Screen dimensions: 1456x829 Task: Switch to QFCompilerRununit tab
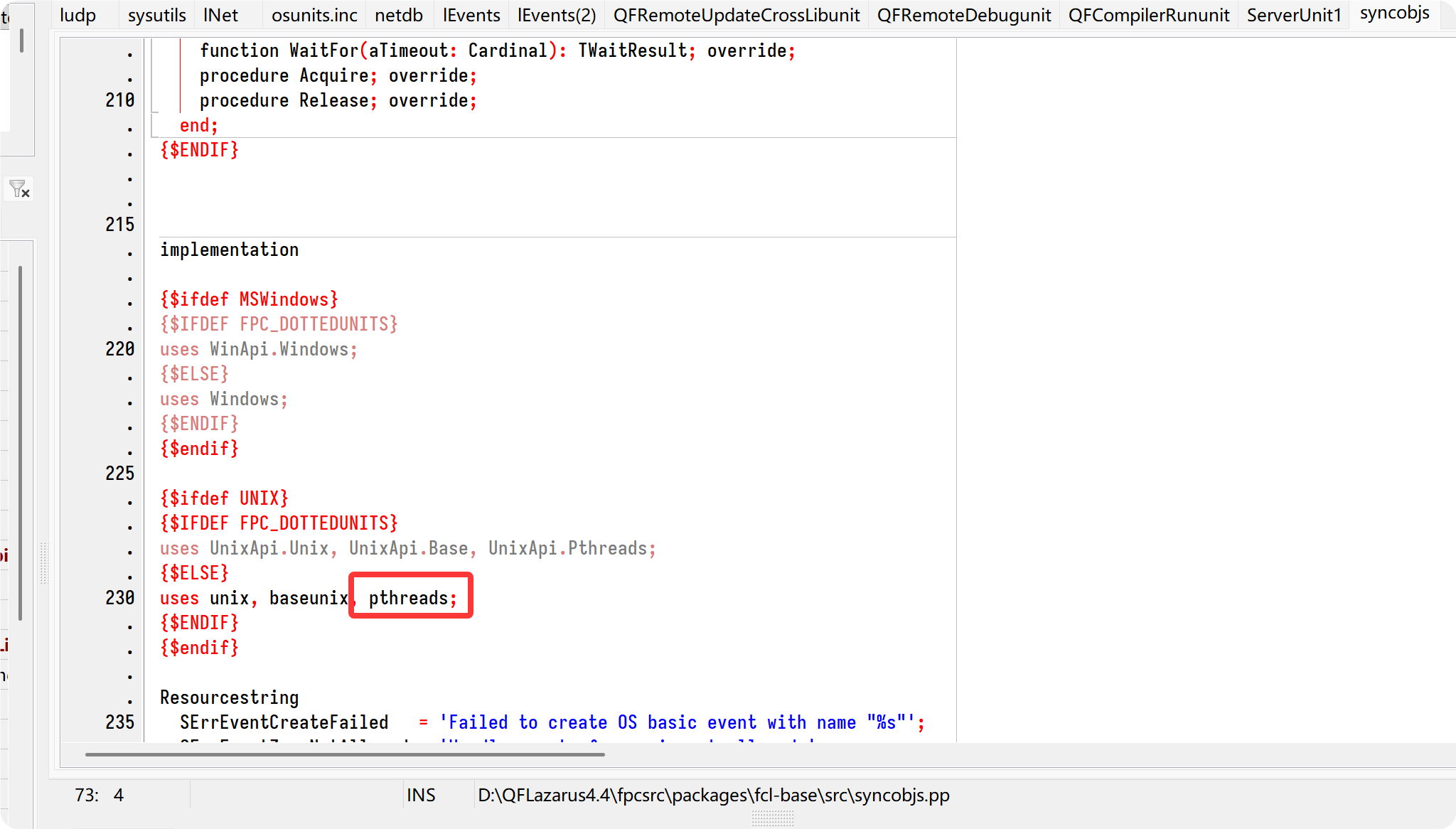coord(1148,15)
